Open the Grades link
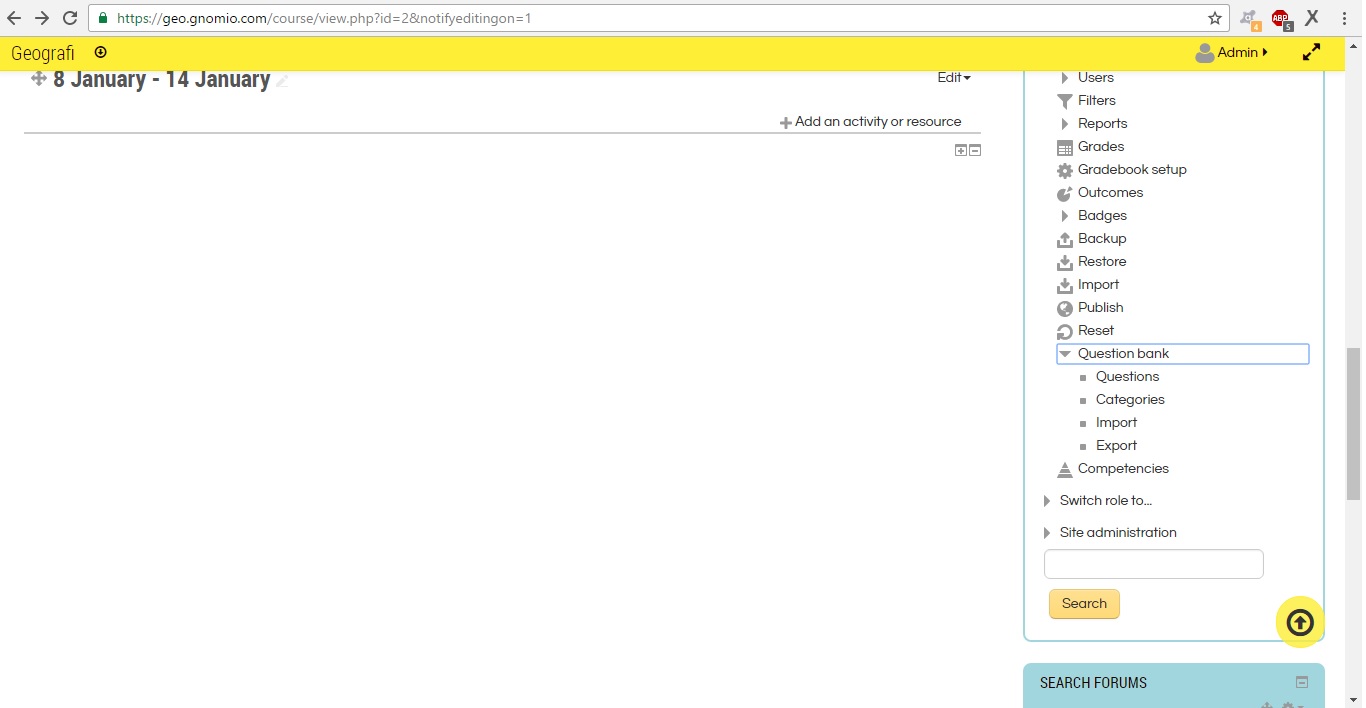The image size is (1366, 708). (1101, 147)
